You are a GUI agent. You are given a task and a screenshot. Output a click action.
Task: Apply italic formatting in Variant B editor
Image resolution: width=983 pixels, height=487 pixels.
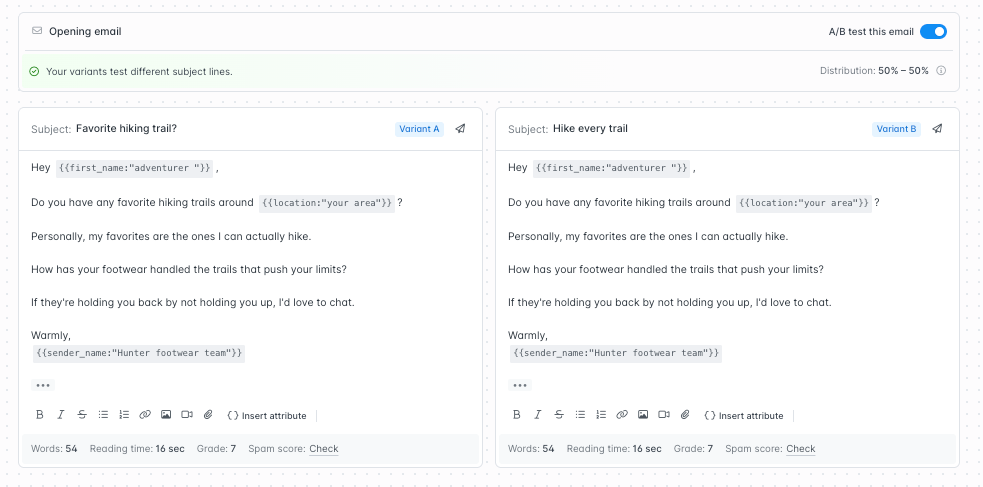[x=538, y=415]
